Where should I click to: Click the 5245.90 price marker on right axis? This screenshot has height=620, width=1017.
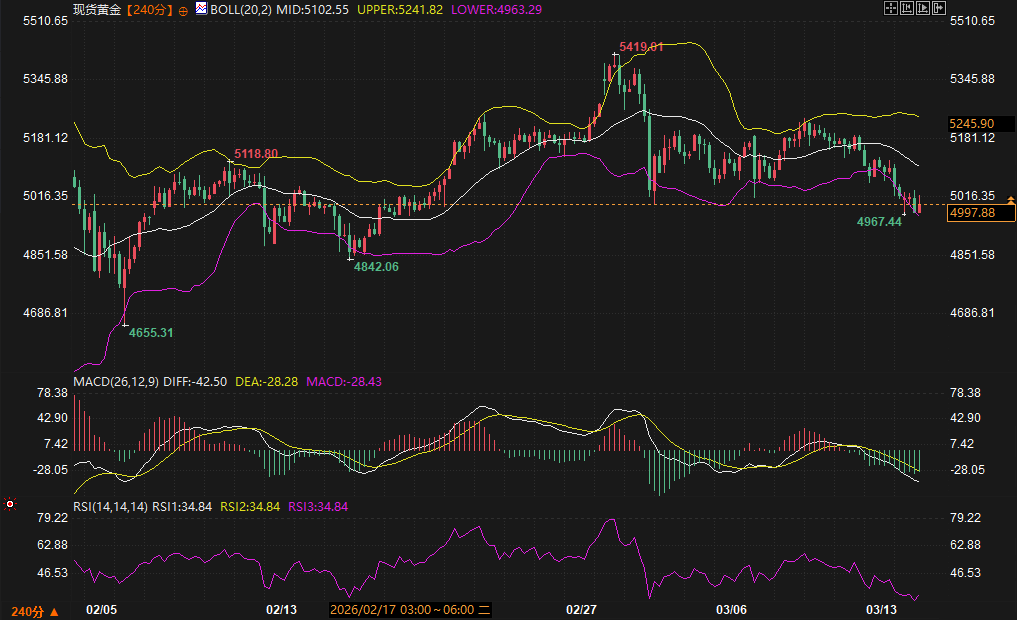point(972,123)
